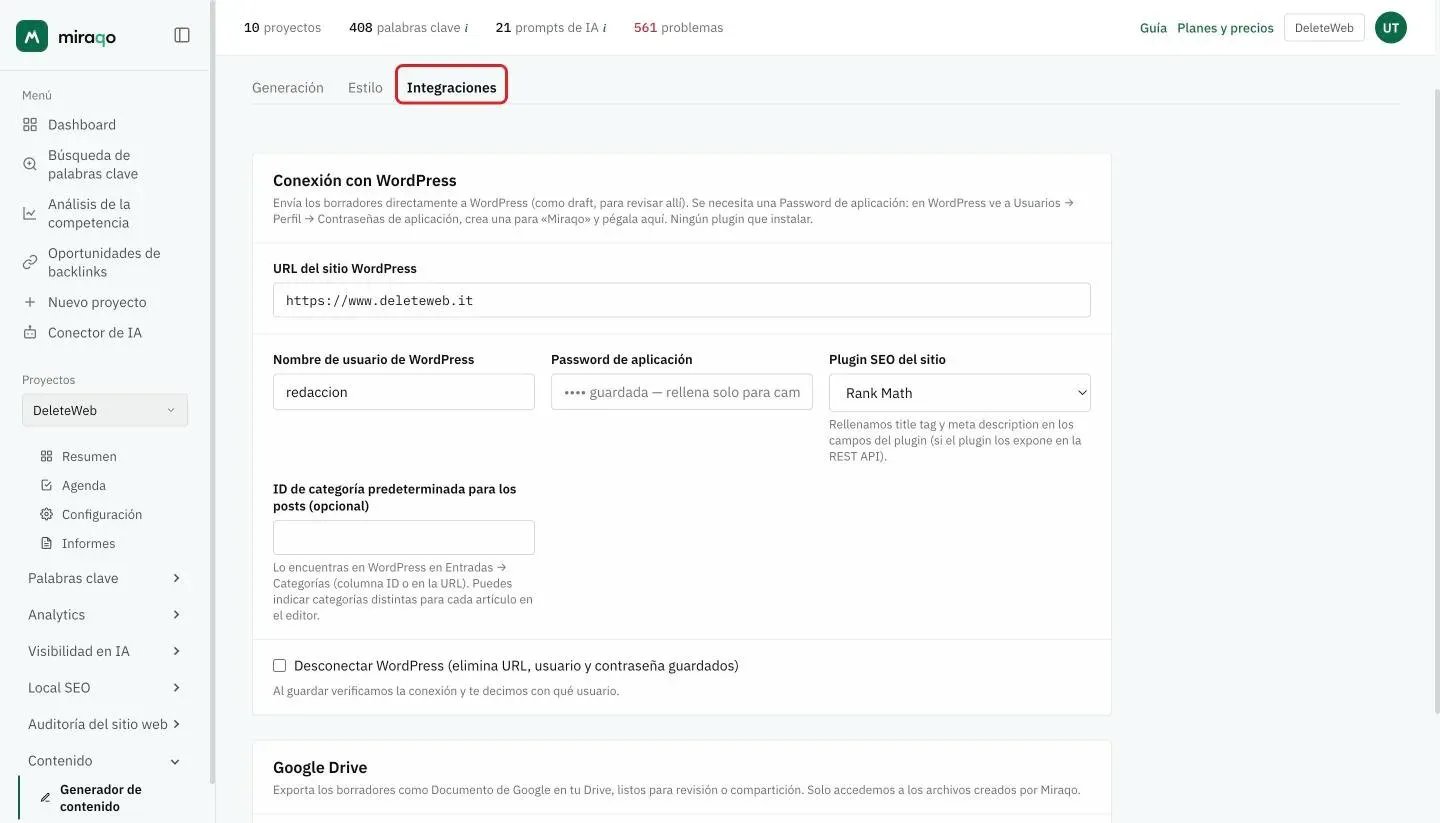
Task: Click the 10 proyectos counter
Action: pyautogui.click(x=283, y=28)
